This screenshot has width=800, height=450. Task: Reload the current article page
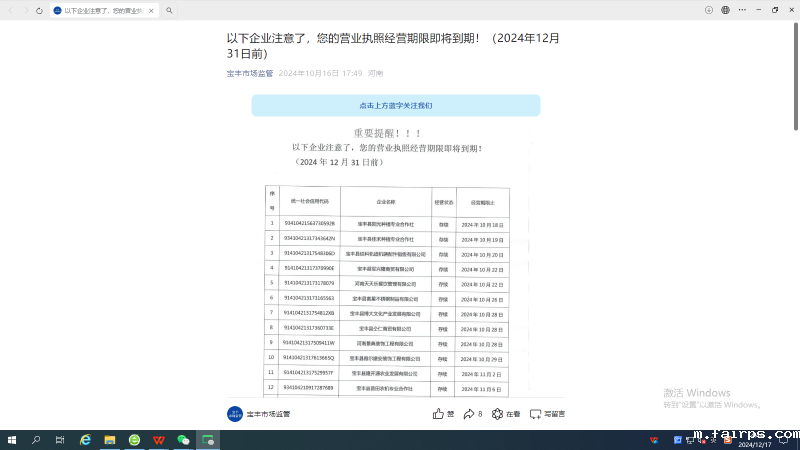[39, 10]
